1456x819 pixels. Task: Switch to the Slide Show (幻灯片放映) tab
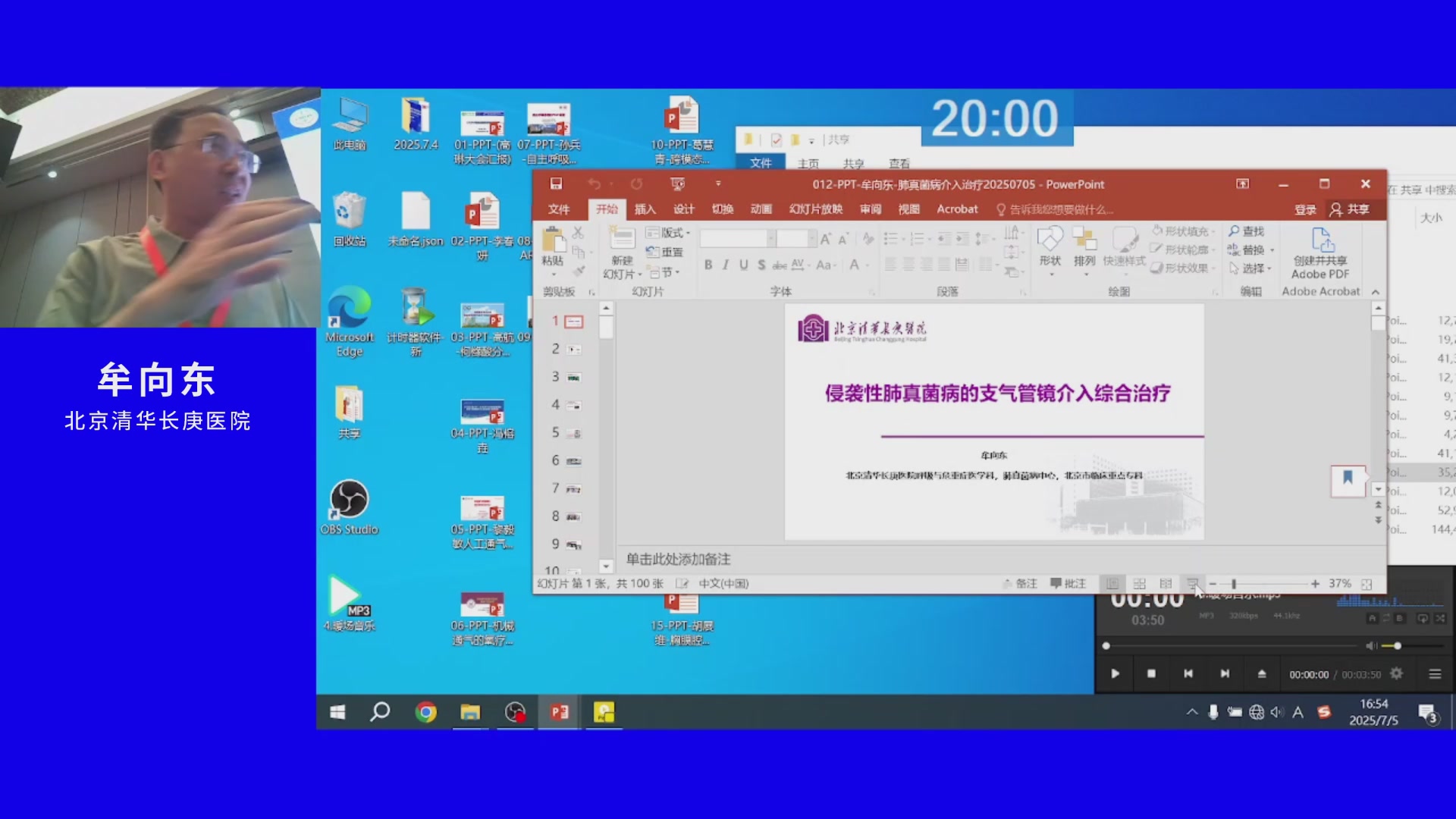pos(815,209)
